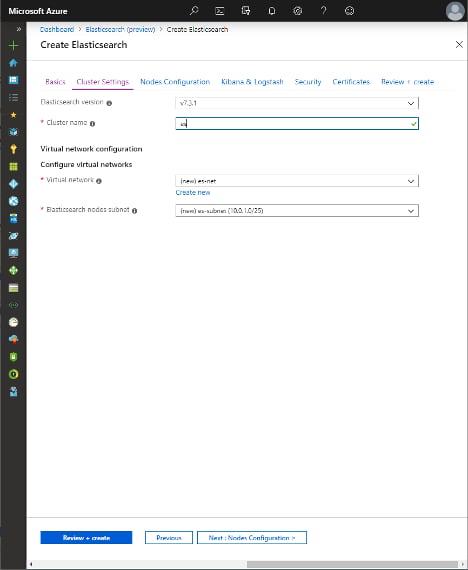Open the green Load balancers diamond icon
Screen dimensions: 468x570
coord(13,270)
